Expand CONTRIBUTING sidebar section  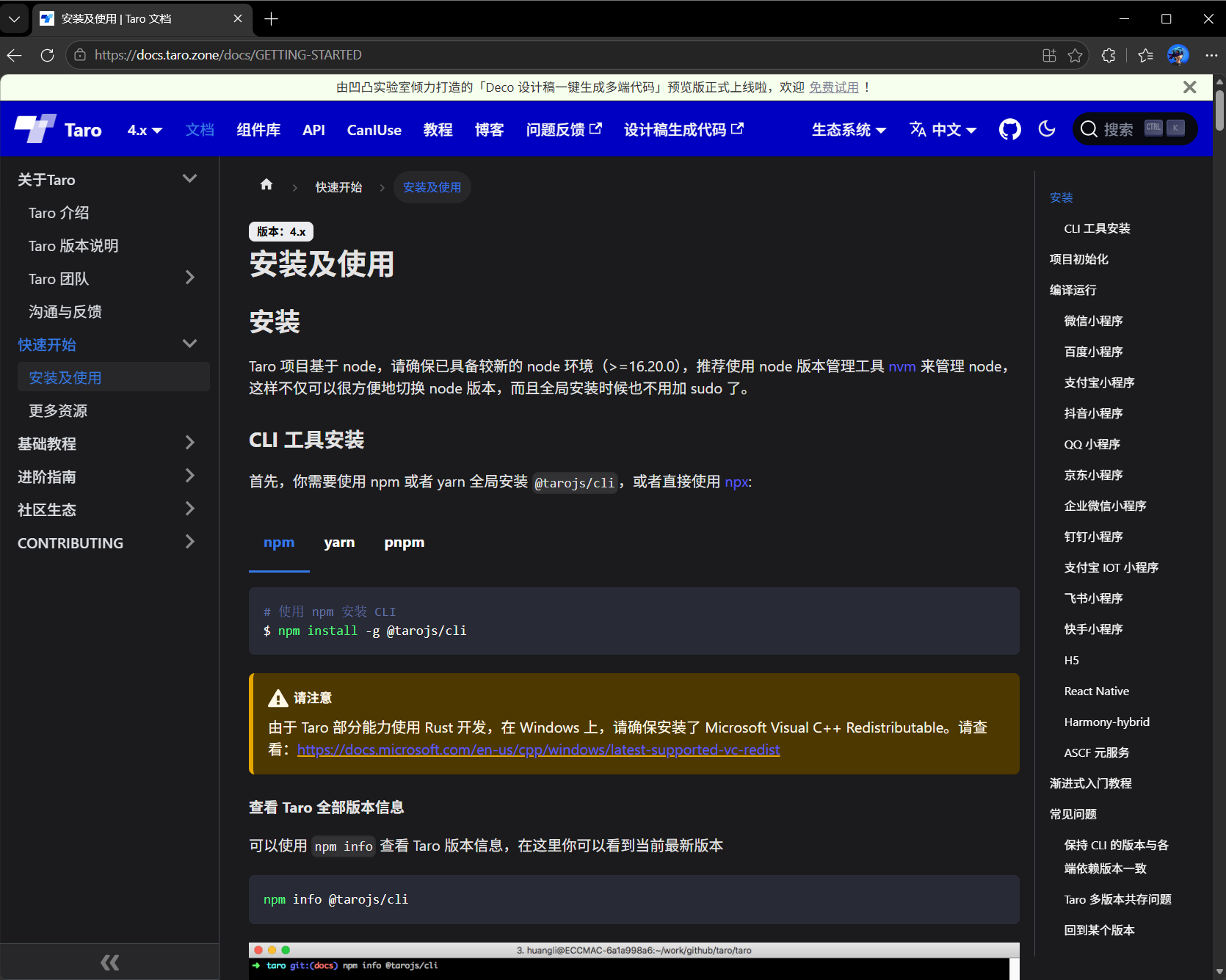(189, 542)
